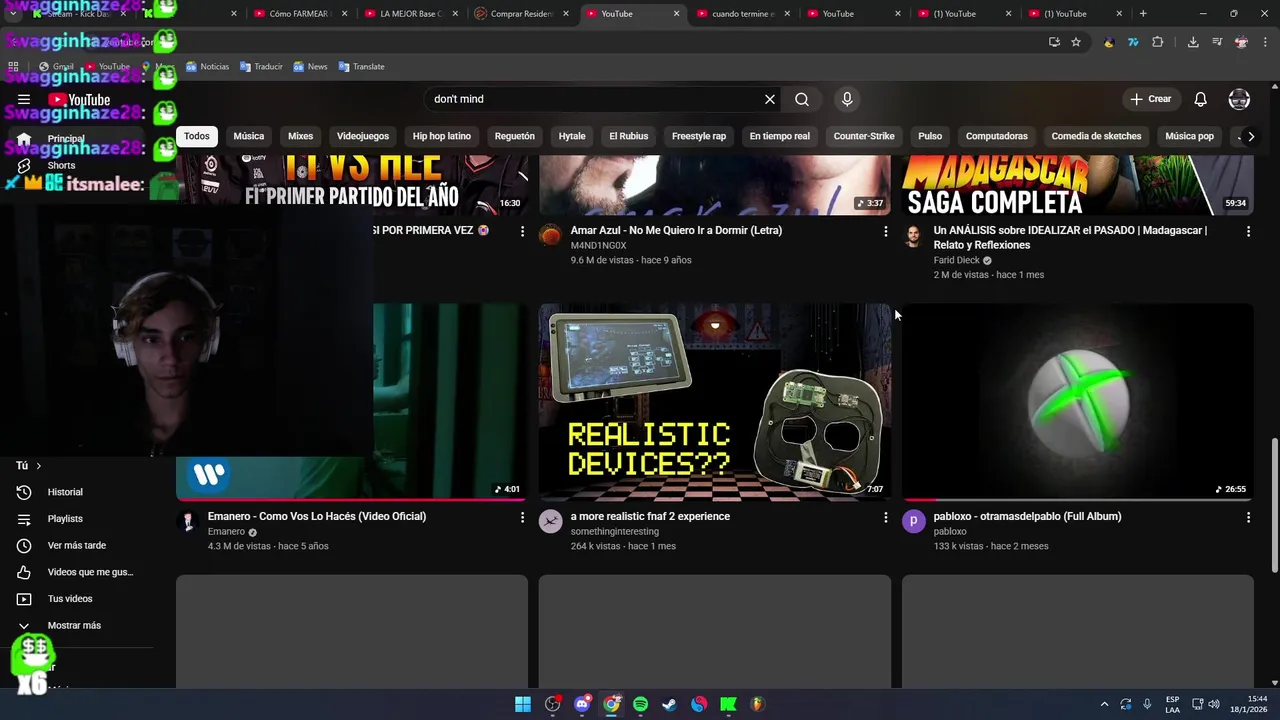Open options for Madagascar analysis video
Screen dimensions: 1280x720
1248,231
